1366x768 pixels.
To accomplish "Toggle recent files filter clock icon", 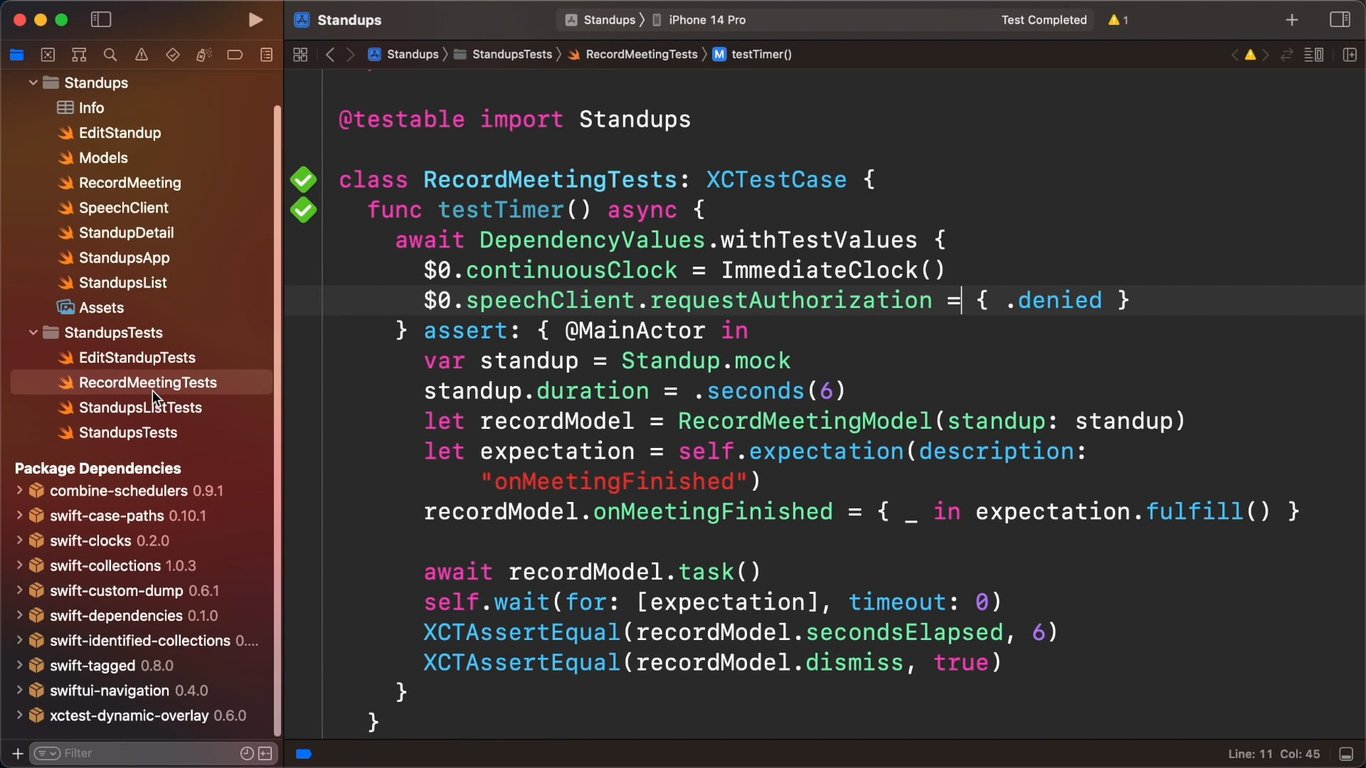I will tap(247, 753).
